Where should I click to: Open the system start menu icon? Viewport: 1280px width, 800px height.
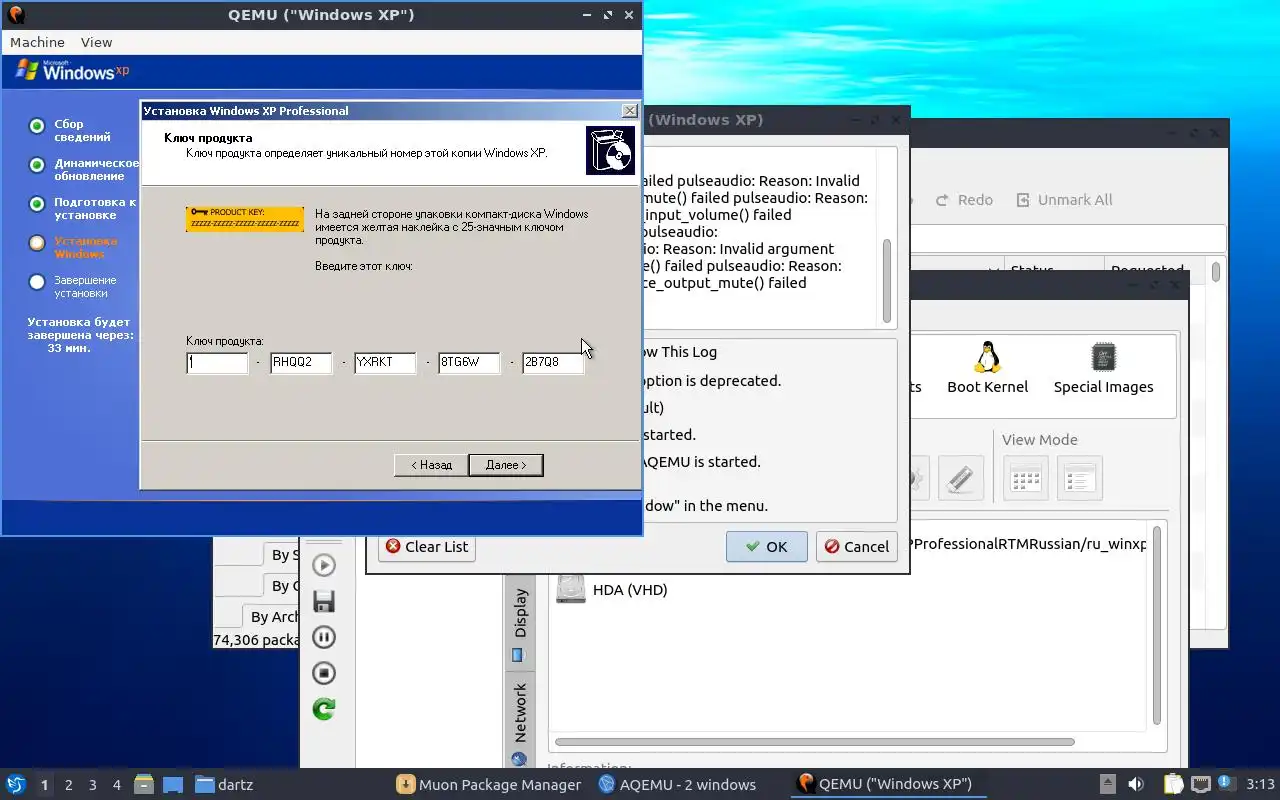16,784
